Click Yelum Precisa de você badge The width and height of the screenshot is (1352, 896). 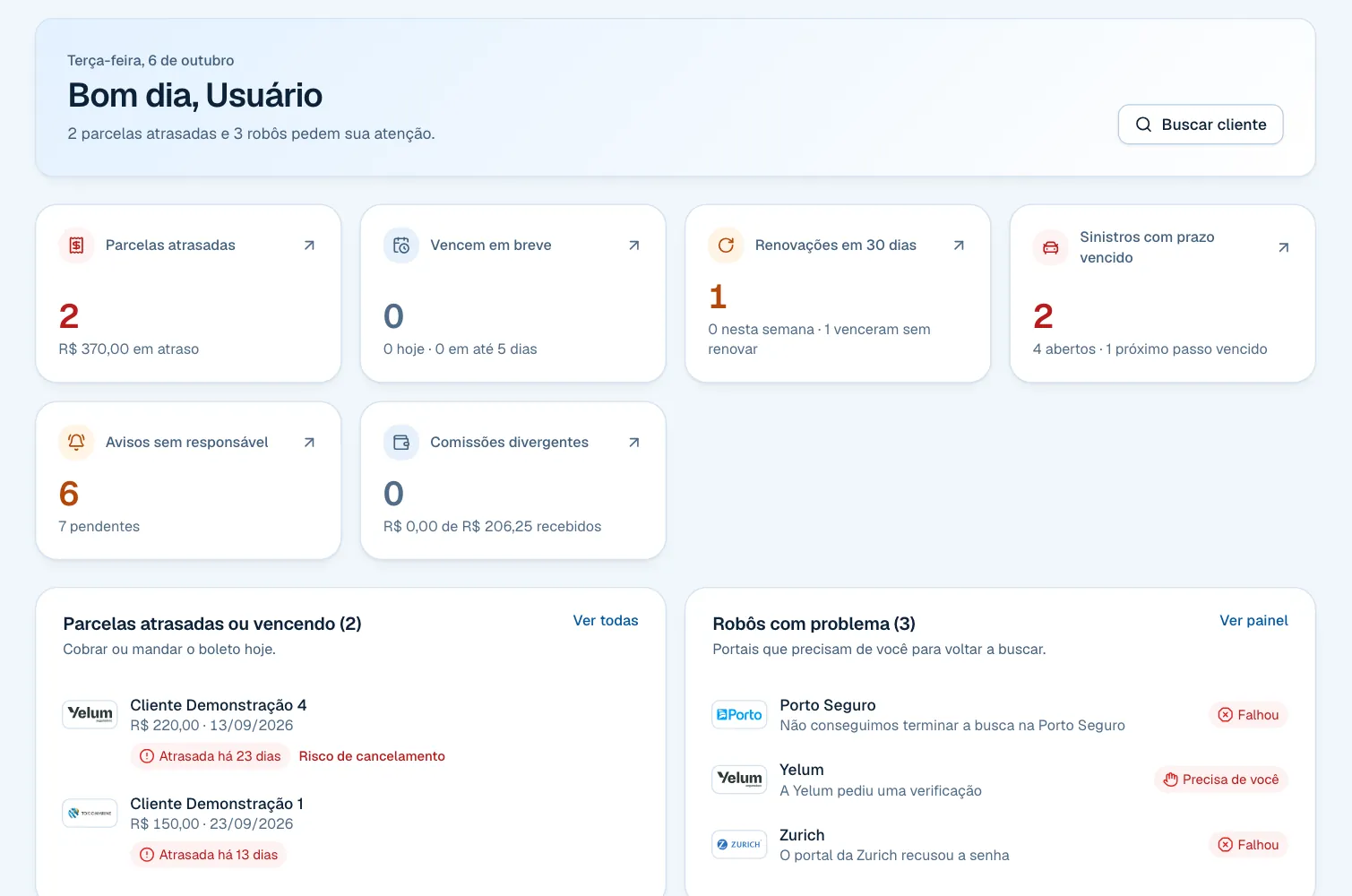coord(1221,780)
